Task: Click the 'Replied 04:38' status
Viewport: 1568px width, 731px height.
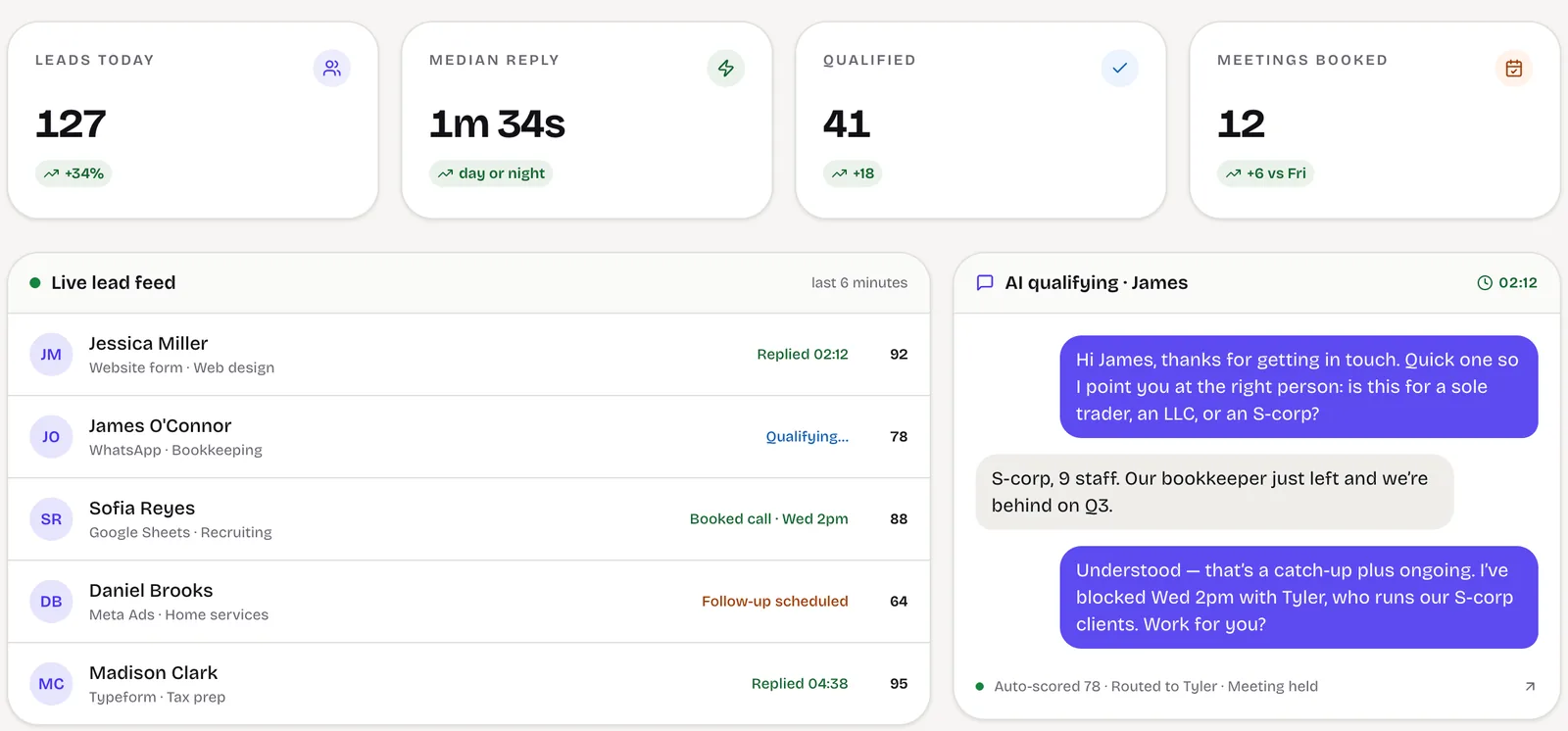Action: [800, 684]
